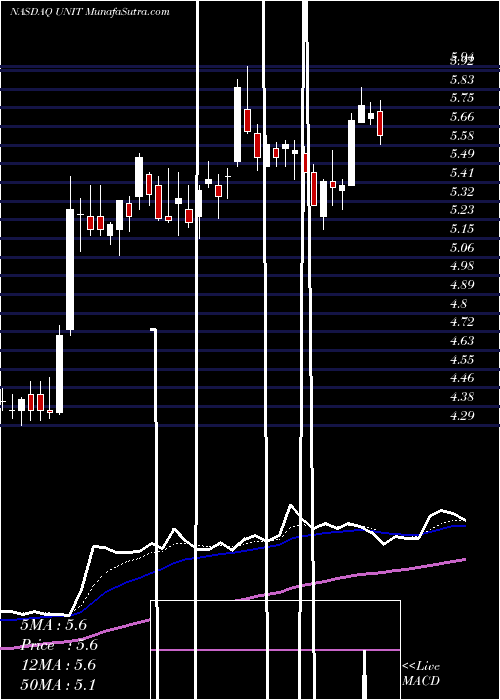Click the MACD label
The image size is (500, 700).
421,681
